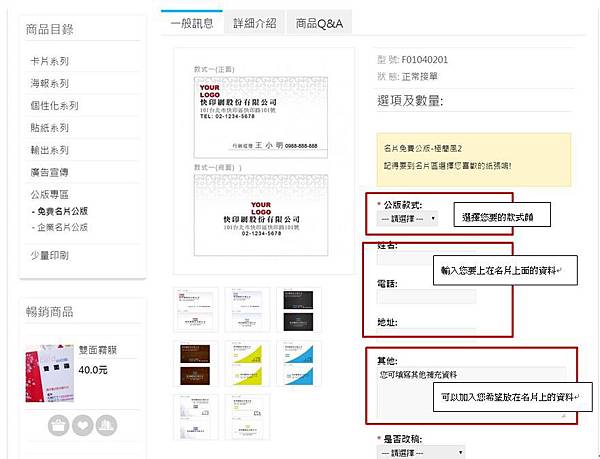The height and width of the screenshot is (459, 600).
Task: View the second white card style thumbnail
Action: (x=247, y=310)
